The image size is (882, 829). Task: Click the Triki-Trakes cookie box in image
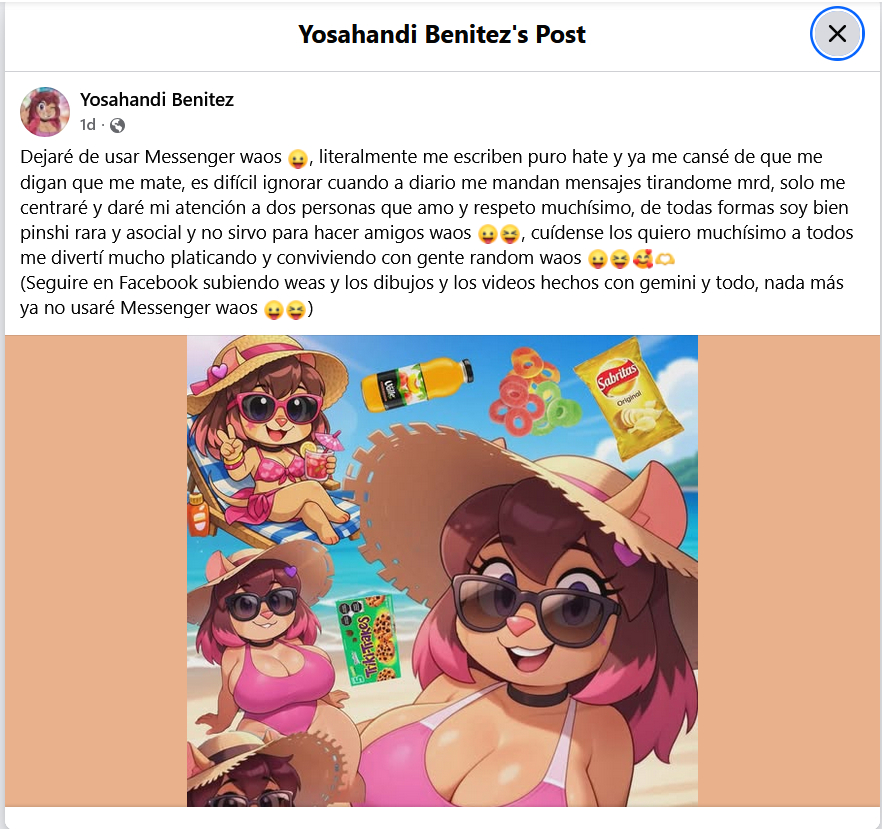click(369, 640)
